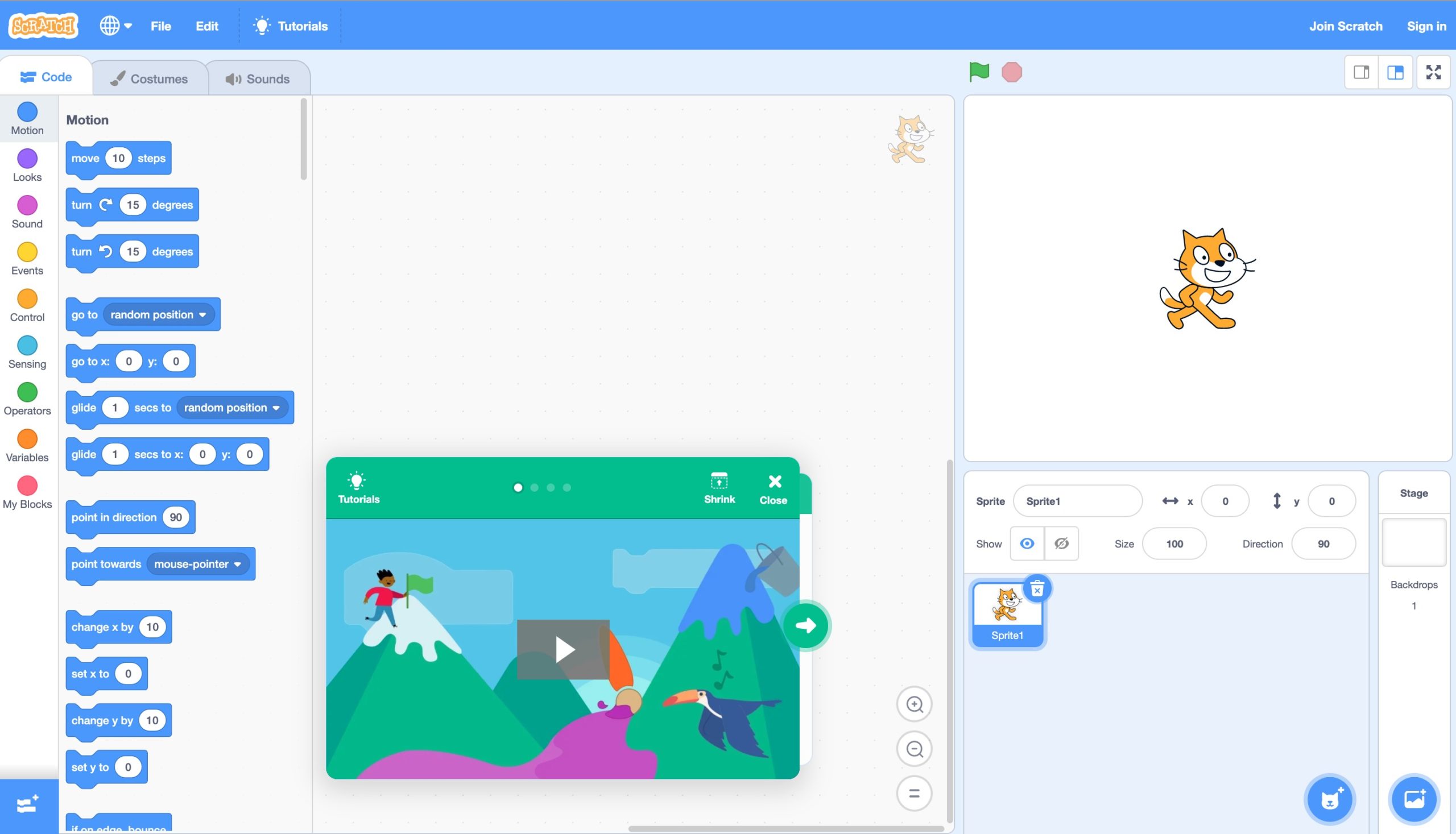Viewport: 1456px width, 834px height.
Task: Switch to small stage layout
Action: pos(1362,72)
